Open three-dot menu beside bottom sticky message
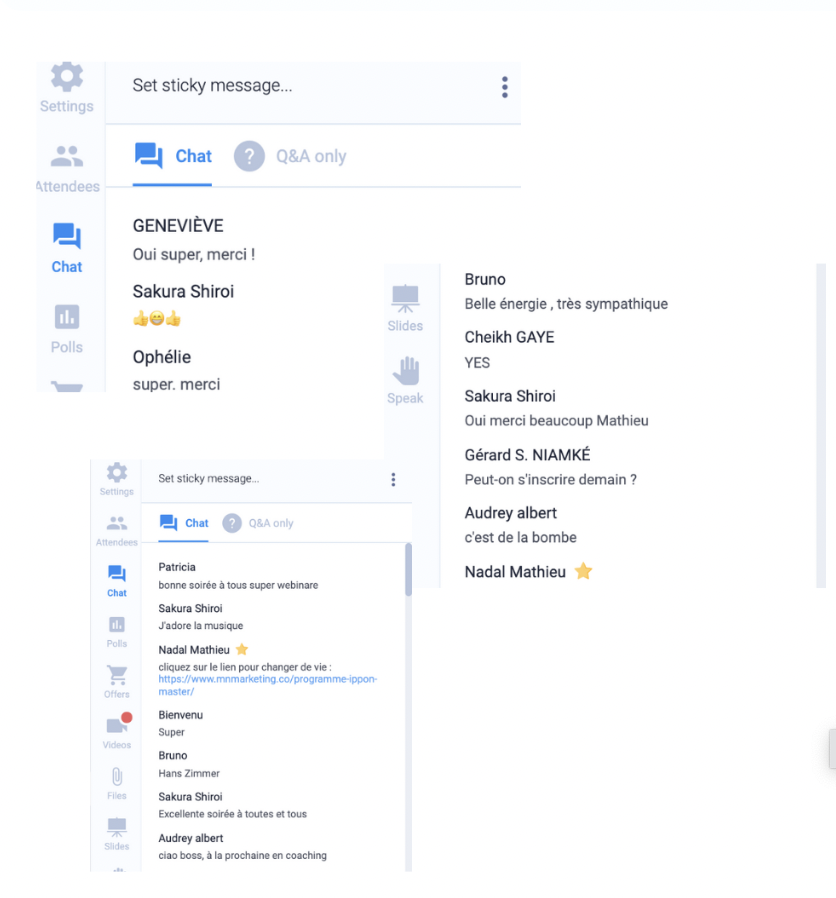The image size is (836, 898). 393,479
